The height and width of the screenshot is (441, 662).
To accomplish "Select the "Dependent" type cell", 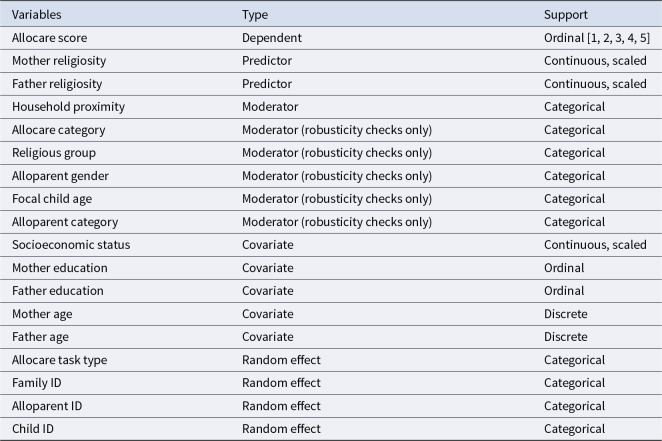I will coord(272,38).
